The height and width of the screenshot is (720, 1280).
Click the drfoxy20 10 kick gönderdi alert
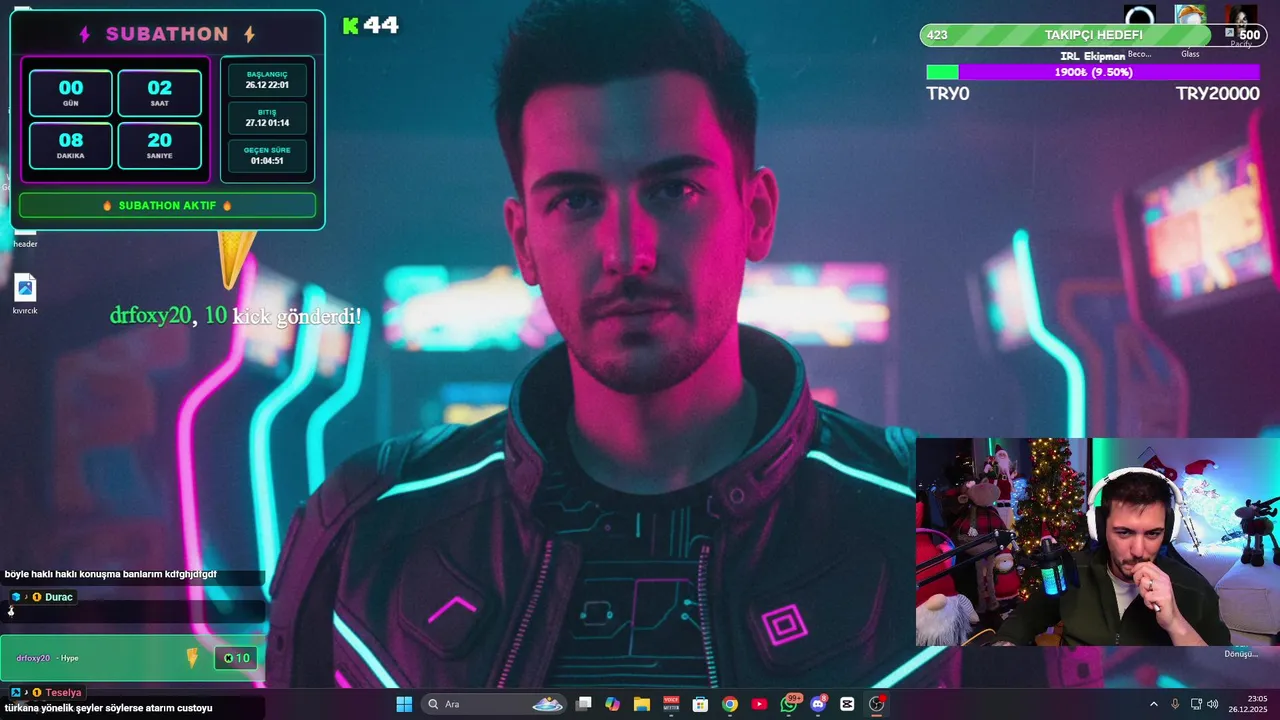pyautogui.click(x=235, y=316)
